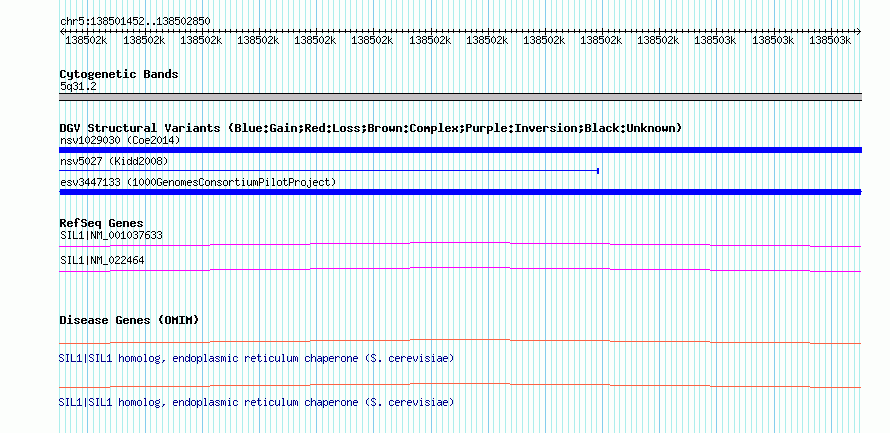
Task: Select the second orange OMIM SIL1 gene line
Action: 460,385
